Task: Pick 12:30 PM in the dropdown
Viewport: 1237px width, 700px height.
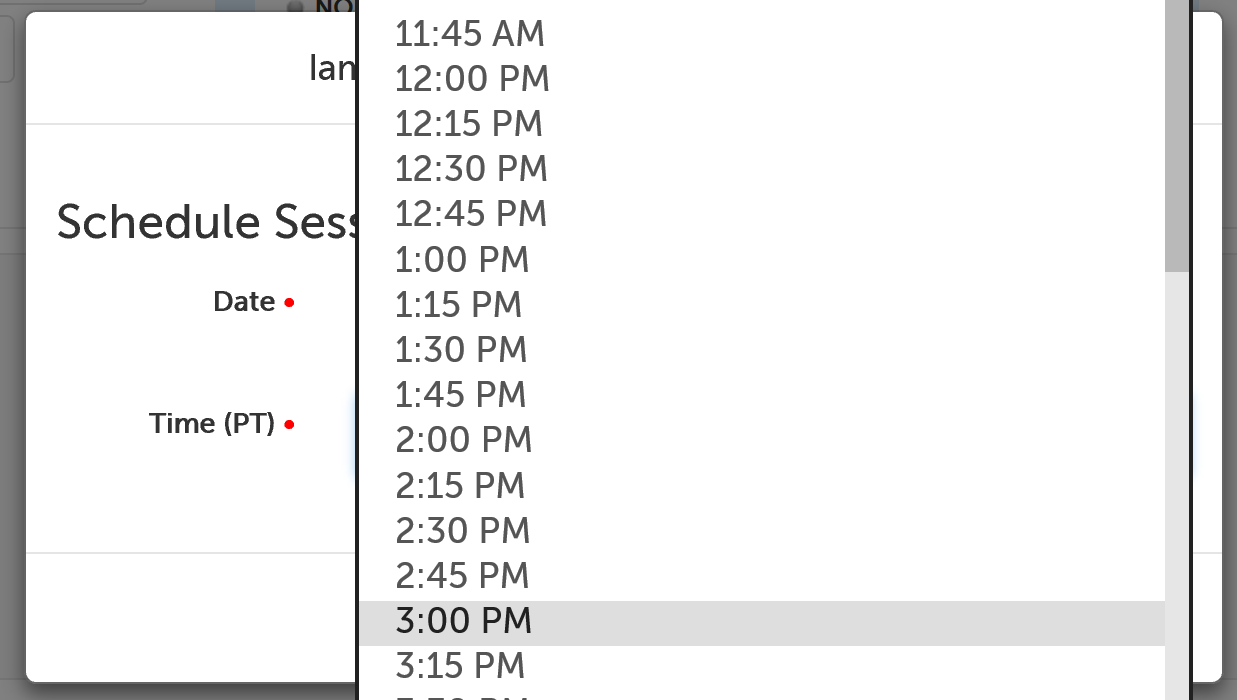Action: (471, 168)
